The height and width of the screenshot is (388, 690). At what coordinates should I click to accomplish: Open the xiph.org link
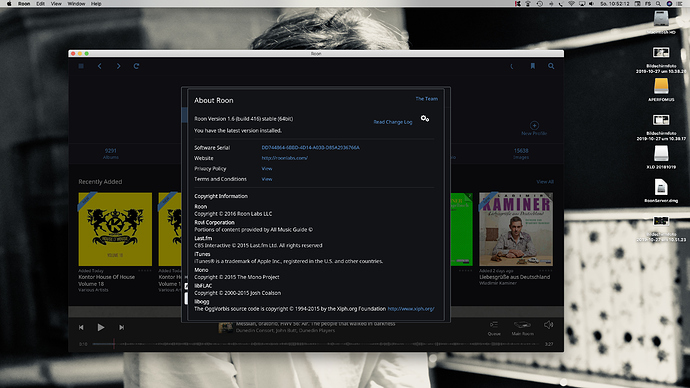pyautogui.click(x=411, y=309)
